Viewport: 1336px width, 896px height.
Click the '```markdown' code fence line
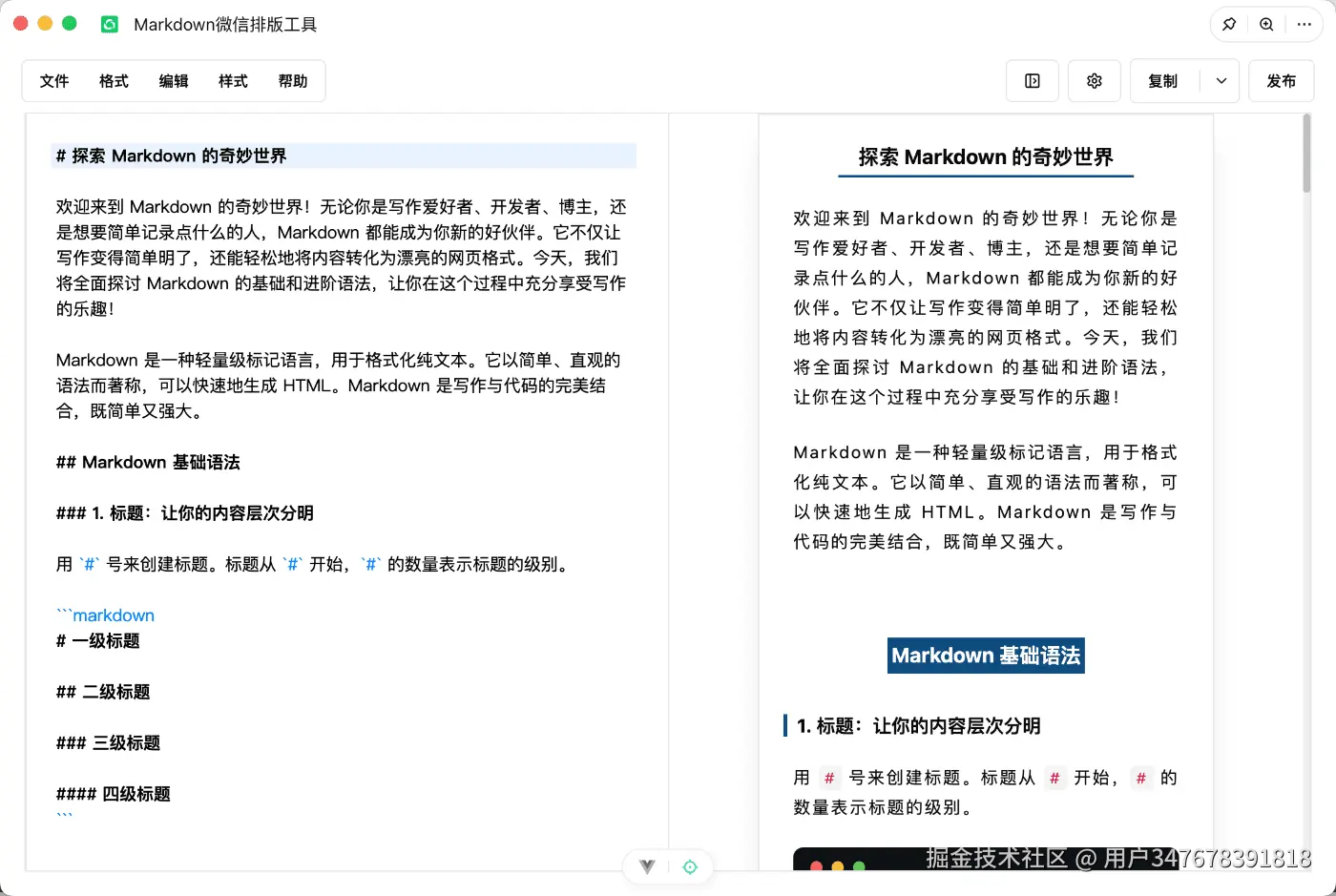tap(105, 615)
